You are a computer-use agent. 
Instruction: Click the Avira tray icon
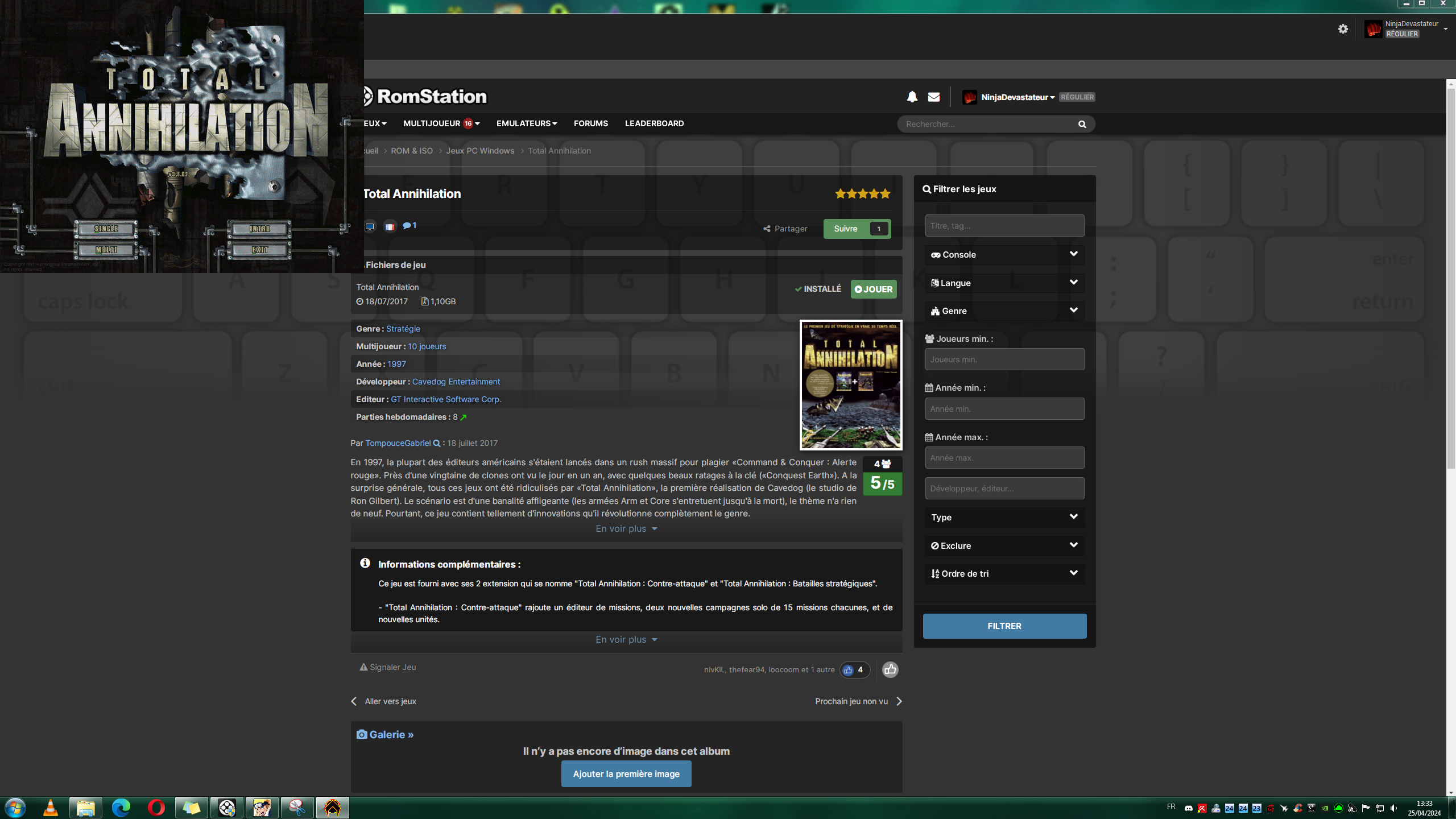[1202, 808]
